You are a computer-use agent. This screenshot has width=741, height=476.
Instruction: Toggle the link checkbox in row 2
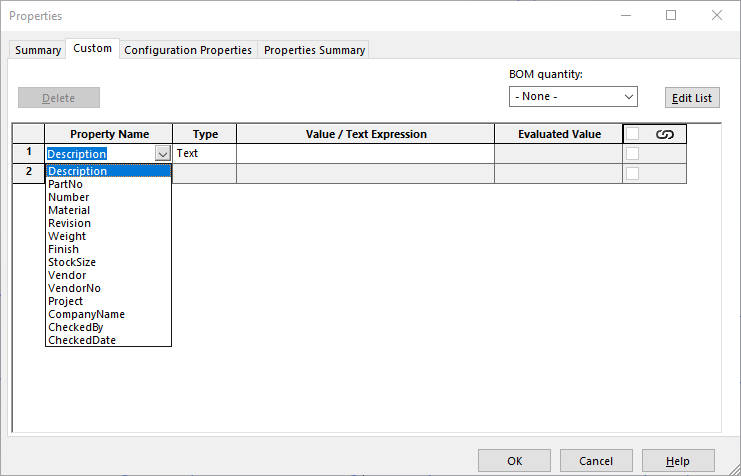pyautogui.click(x=632, y=174)
